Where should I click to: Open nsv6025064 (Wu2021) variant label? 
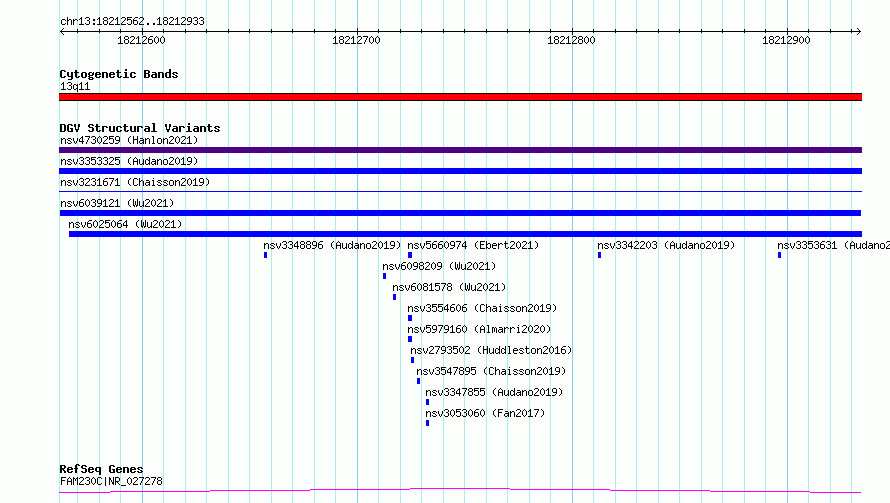click(x=125, y=224)
